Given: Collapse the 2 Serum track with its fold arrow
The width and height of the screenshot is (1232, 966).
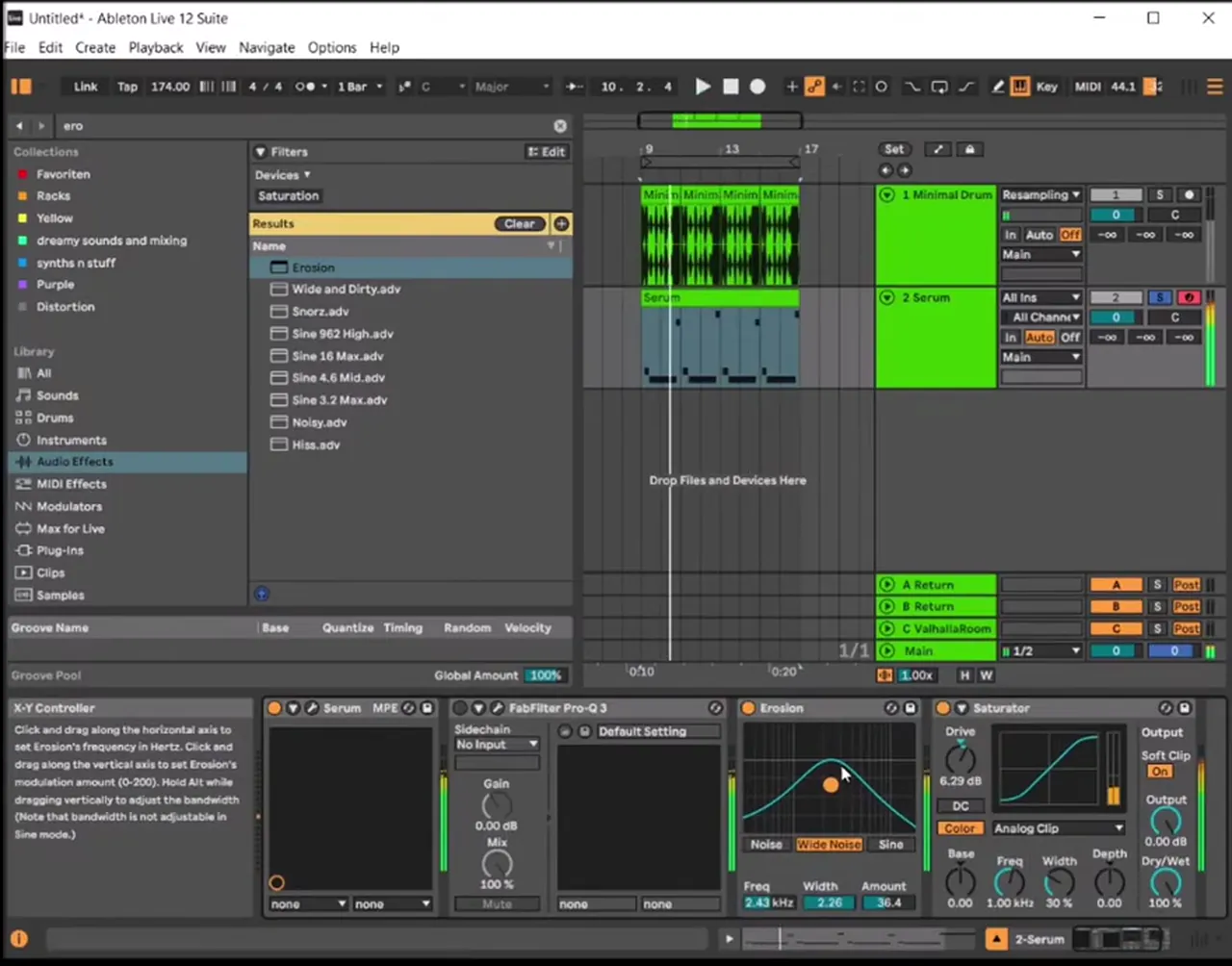Looking at the screenshot, I should click(886, 298).
